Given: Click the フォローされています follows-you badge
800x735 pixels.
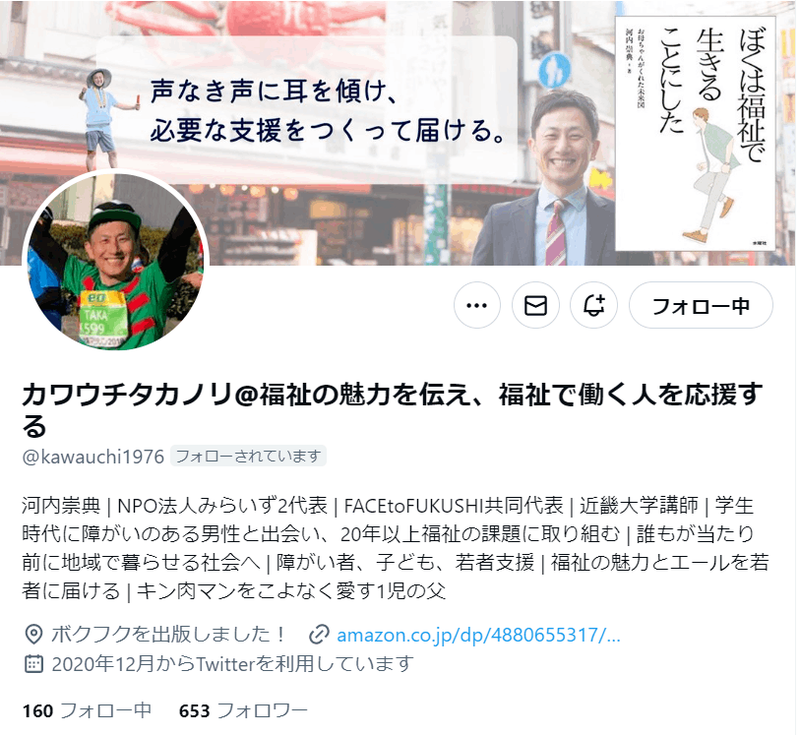Looking at the screenshot, I should [x=248, y=456].
